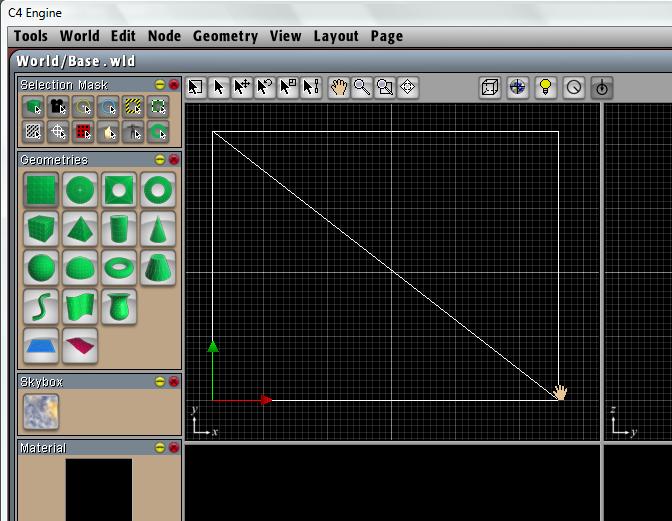The width and height of the screenshot is (672, 521).
Task: Activate the hand scroll tool
Action: coord(339,87)
